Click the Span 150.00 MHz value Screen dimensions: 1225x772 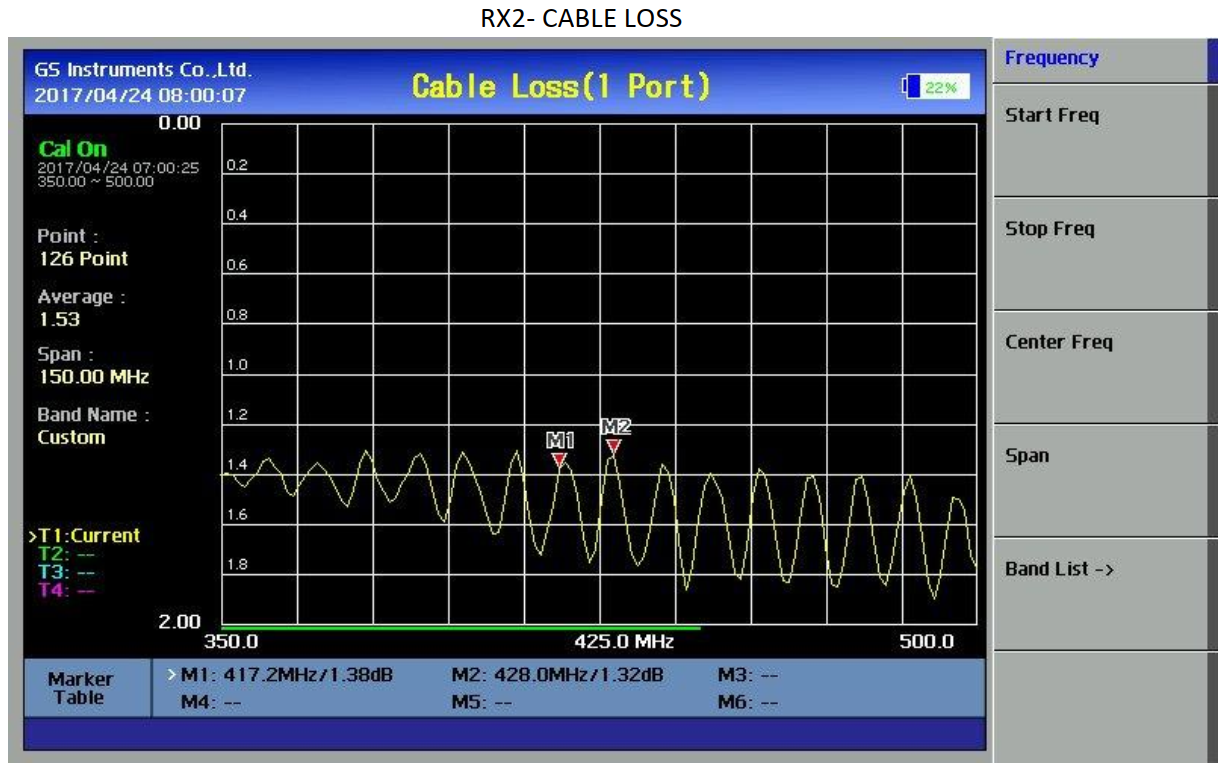[x=93, y=377]
